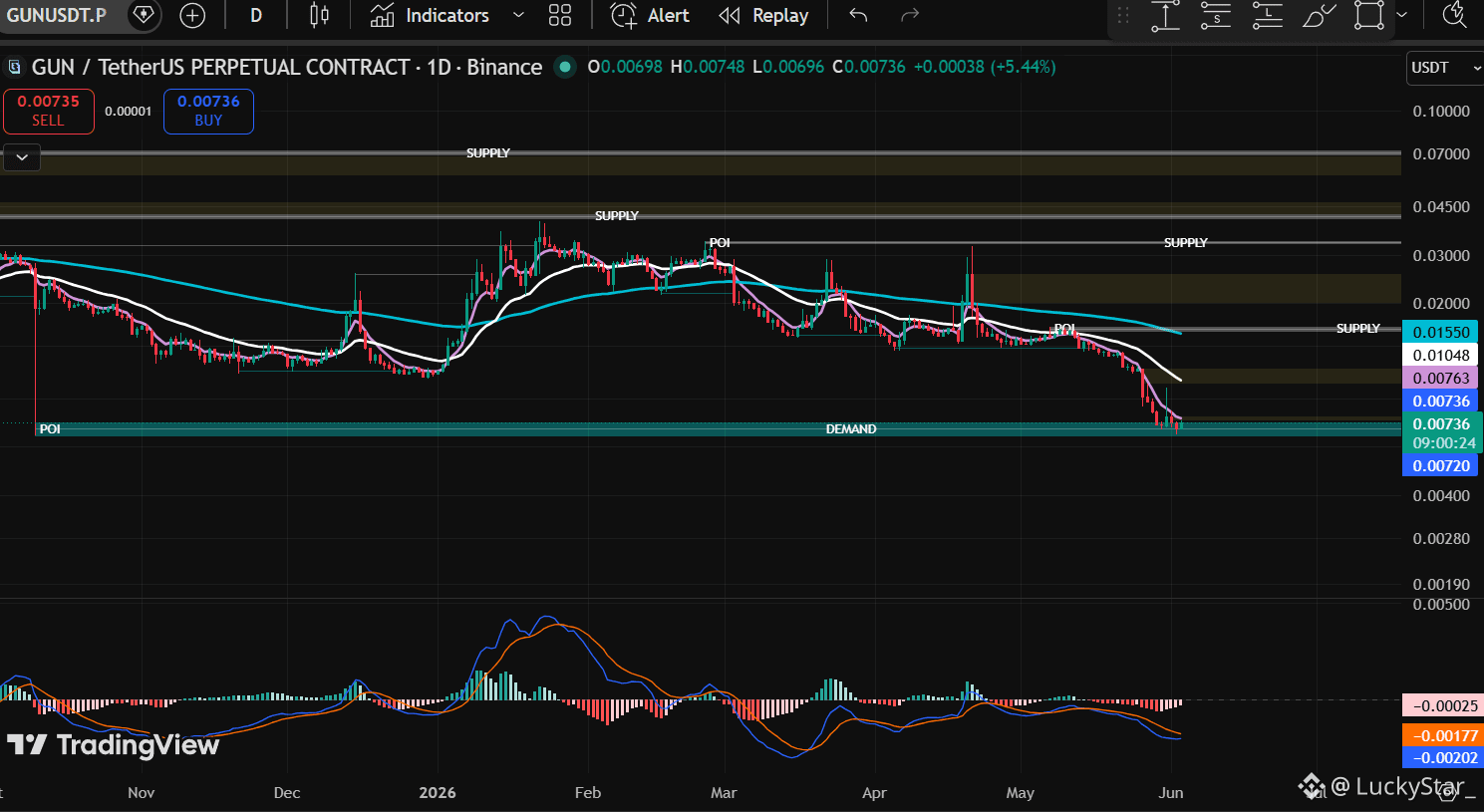This screenshot has height=812, width=1484.
Task: Expand the favorite indicators dropdown arrow
Action: 518,15
